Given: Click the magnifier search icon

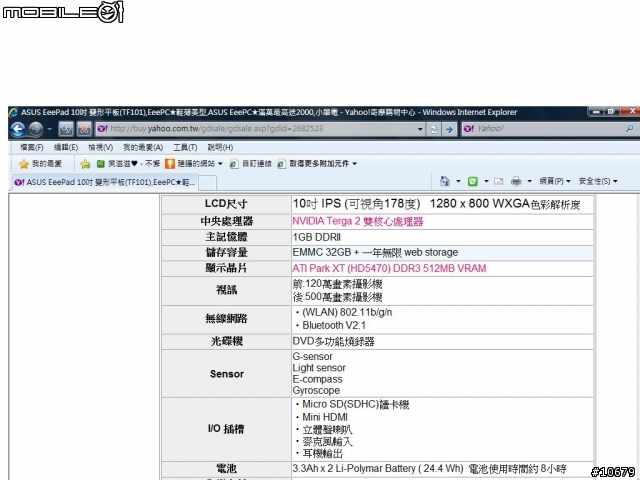Looking at the screenshot, I should click(629, 129).
